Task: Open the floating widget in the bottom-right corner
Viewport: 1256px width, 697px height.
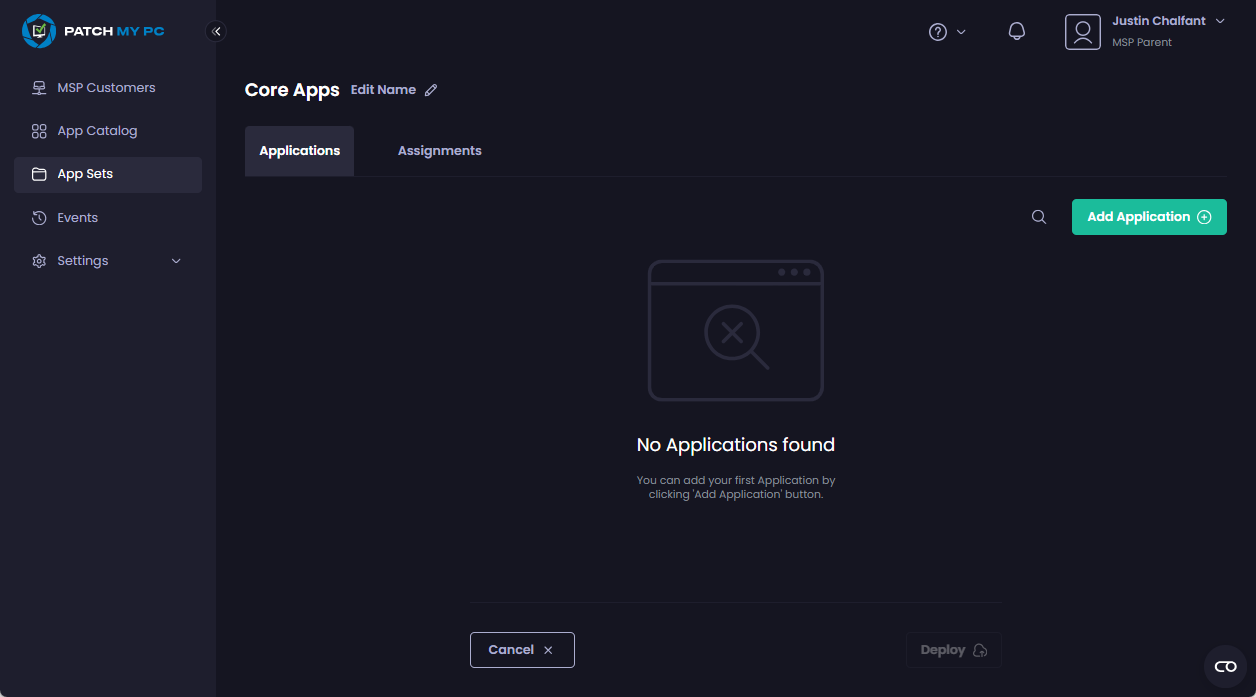Action: pyautogui.click(x=1225, y=666)
